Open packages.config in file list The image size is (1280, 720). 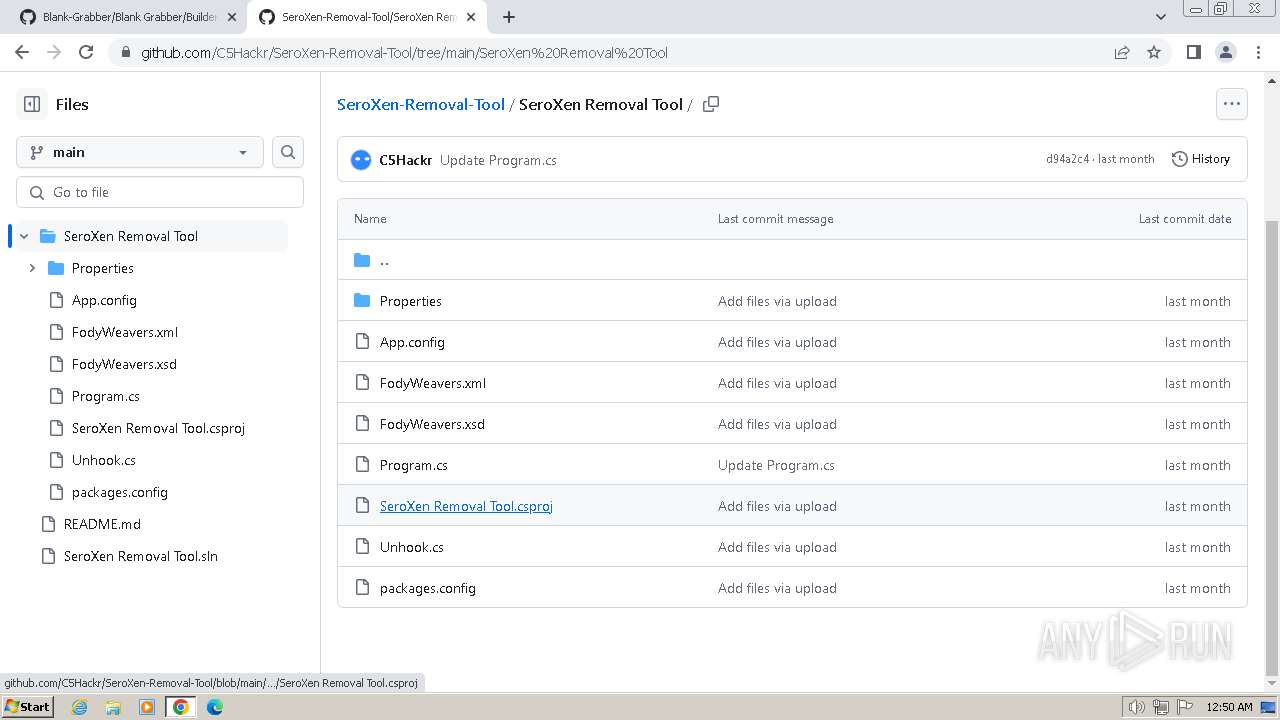pyautogui.click(x=427, y=588)
